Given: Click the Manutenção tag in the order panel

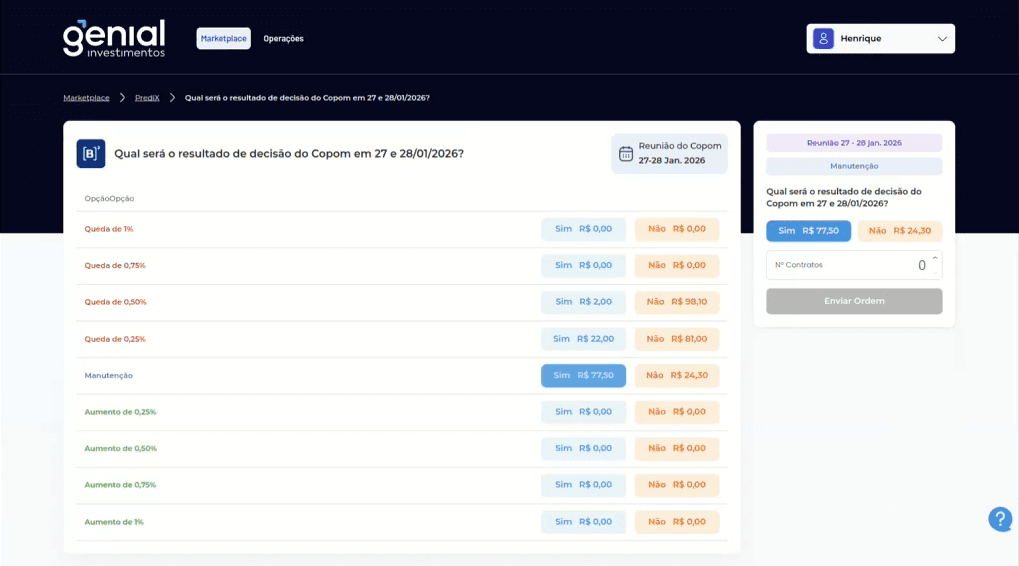Looking at the screenshot, I should click(854, 166).
